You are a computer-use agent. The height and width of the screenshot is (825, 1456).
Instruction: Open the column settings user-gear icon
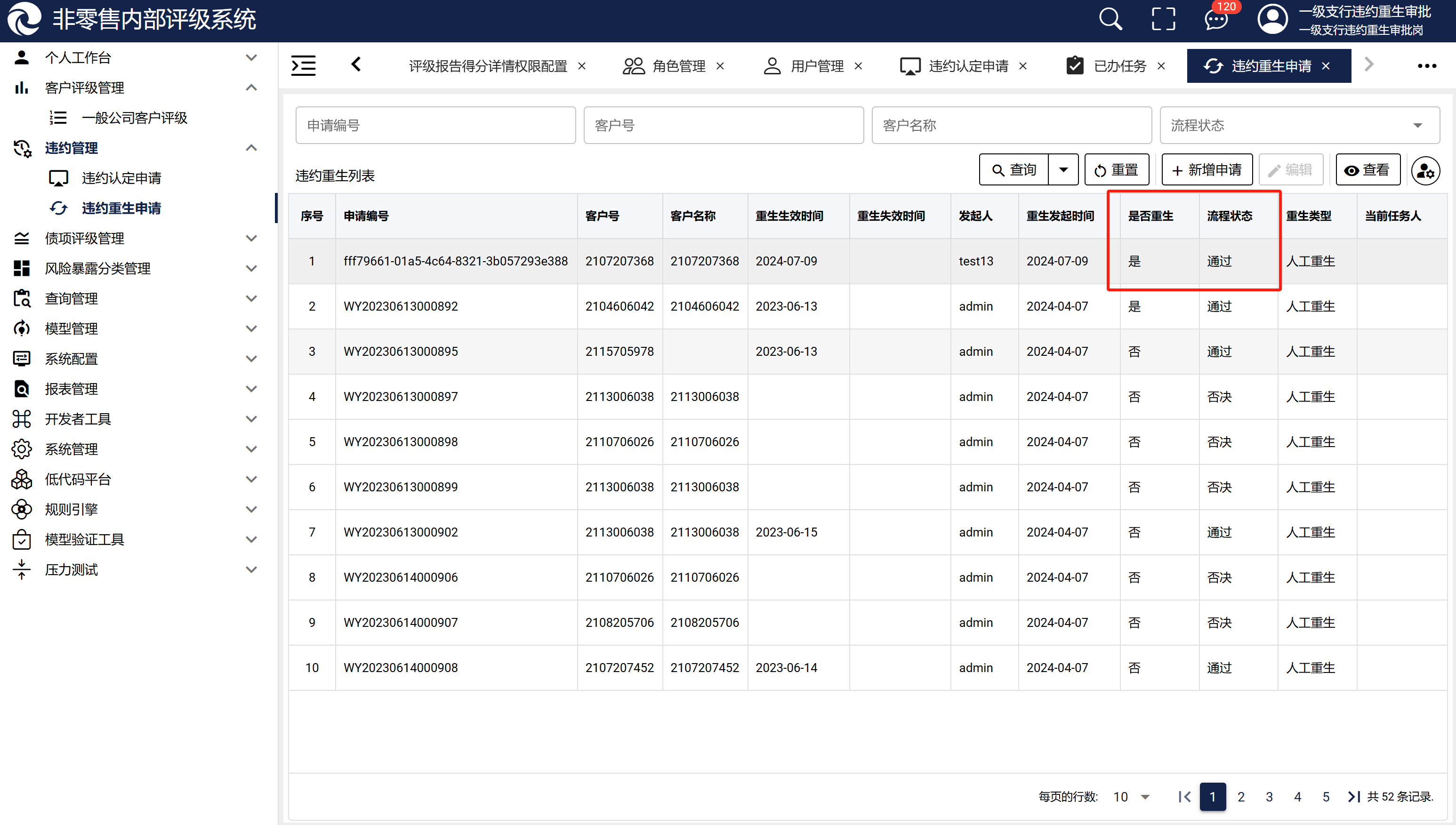[1425, 170]
